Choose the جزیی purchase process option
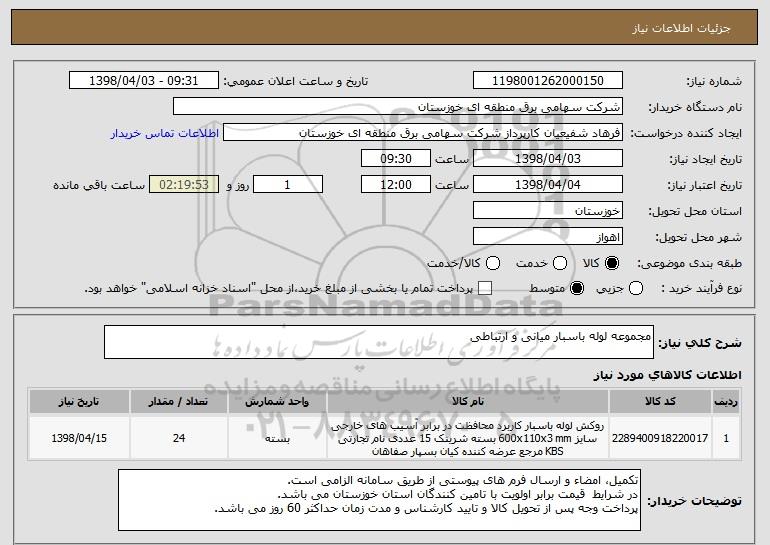 [635, 288]
